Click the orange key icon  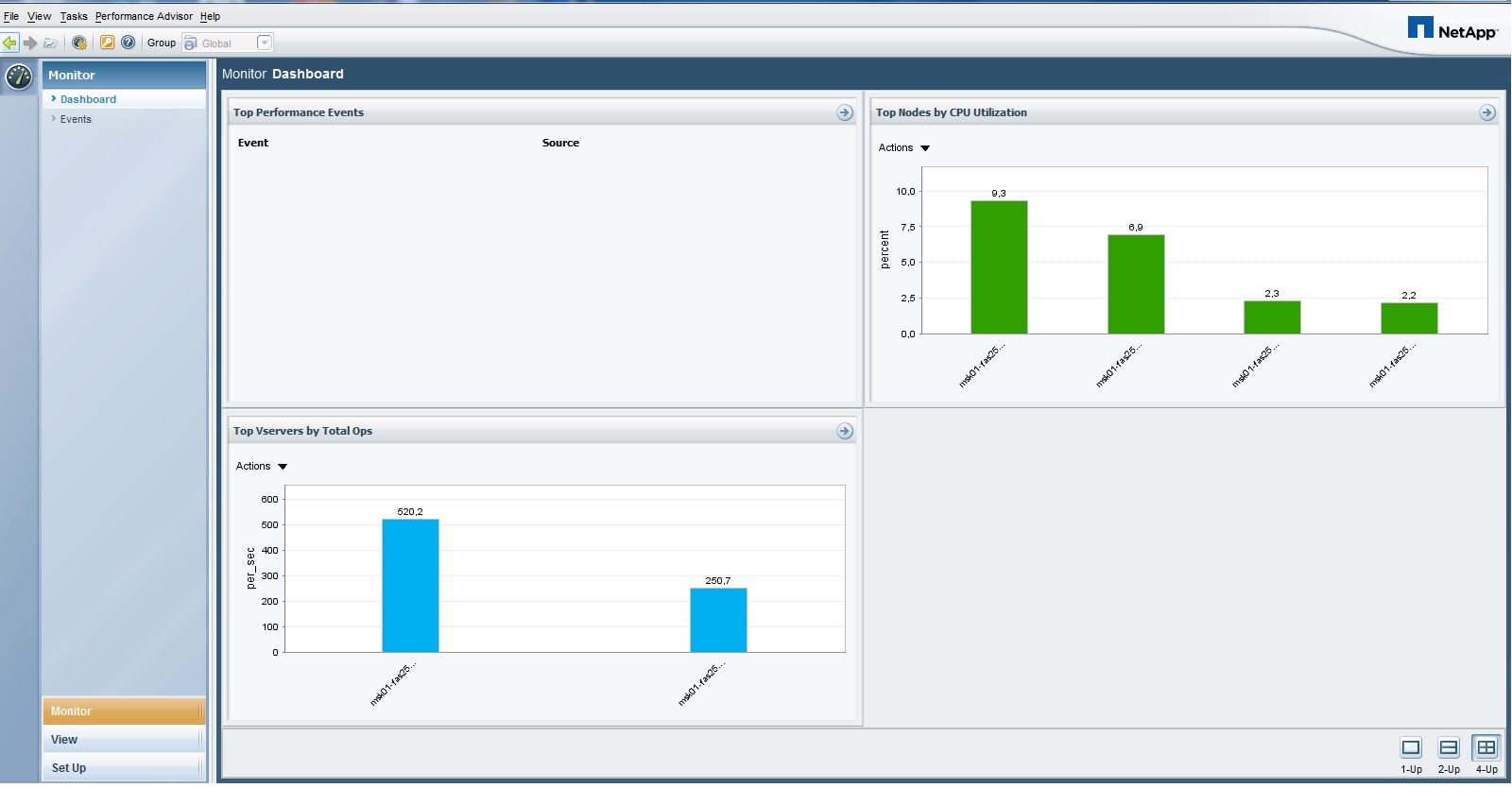tap(107, 43)
